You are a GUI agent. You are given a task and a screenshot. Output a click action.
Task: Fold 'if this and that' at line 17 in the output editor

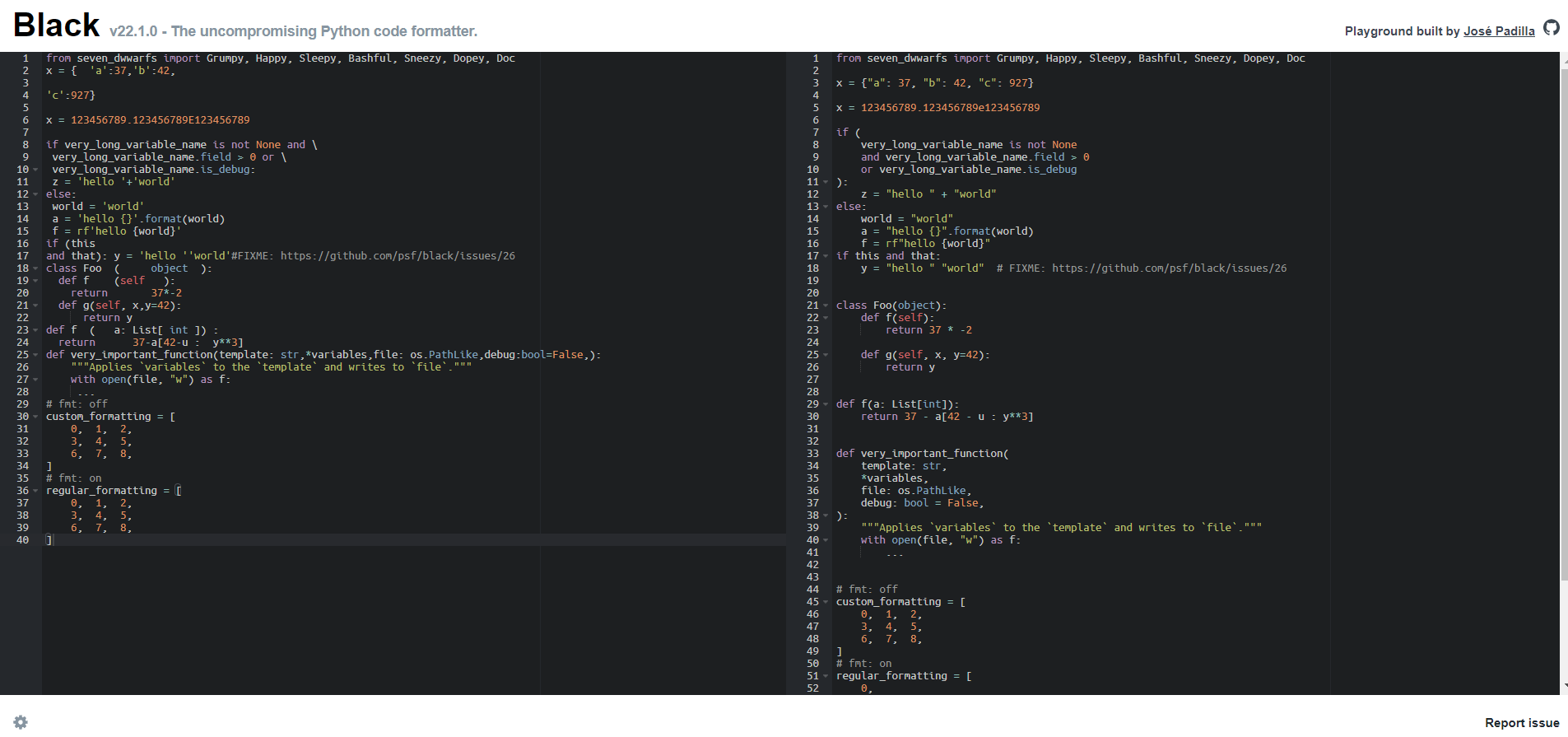826,256
